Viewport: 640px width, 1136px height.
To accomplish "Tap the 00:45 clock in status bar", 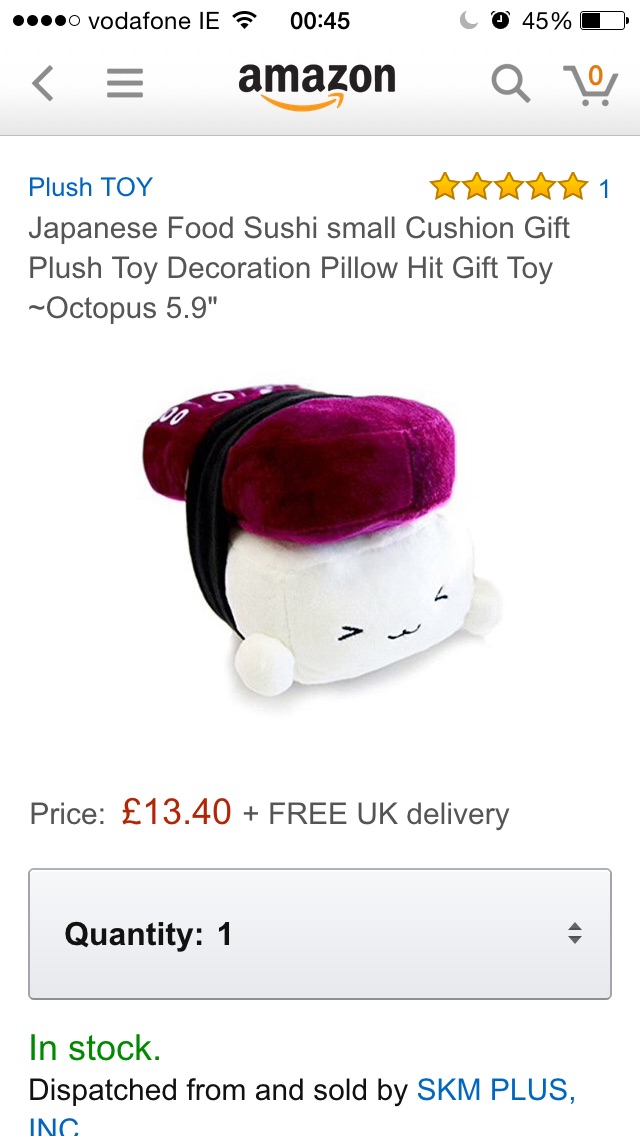I will coord(320,21).
